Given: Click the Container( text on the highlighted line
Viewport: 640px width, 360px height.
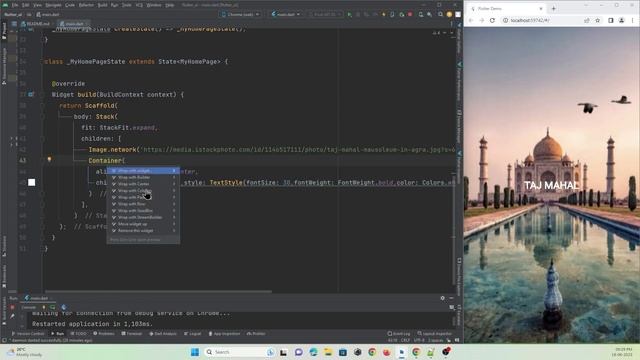Looking at the screenshot, I should coord(106,160).
